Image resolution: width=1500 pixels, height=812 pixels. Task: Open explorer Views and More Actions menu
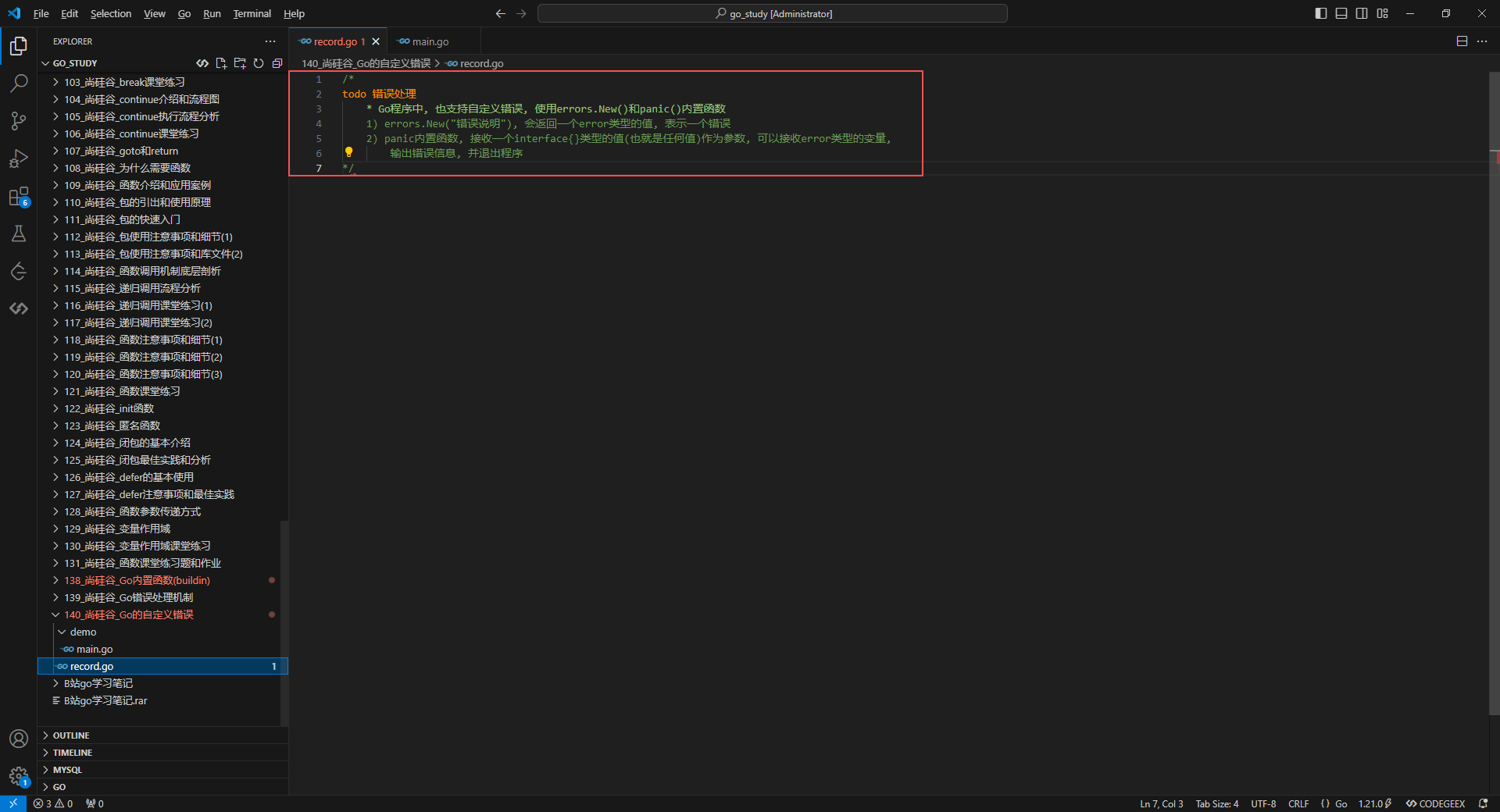tap(270, 41)
